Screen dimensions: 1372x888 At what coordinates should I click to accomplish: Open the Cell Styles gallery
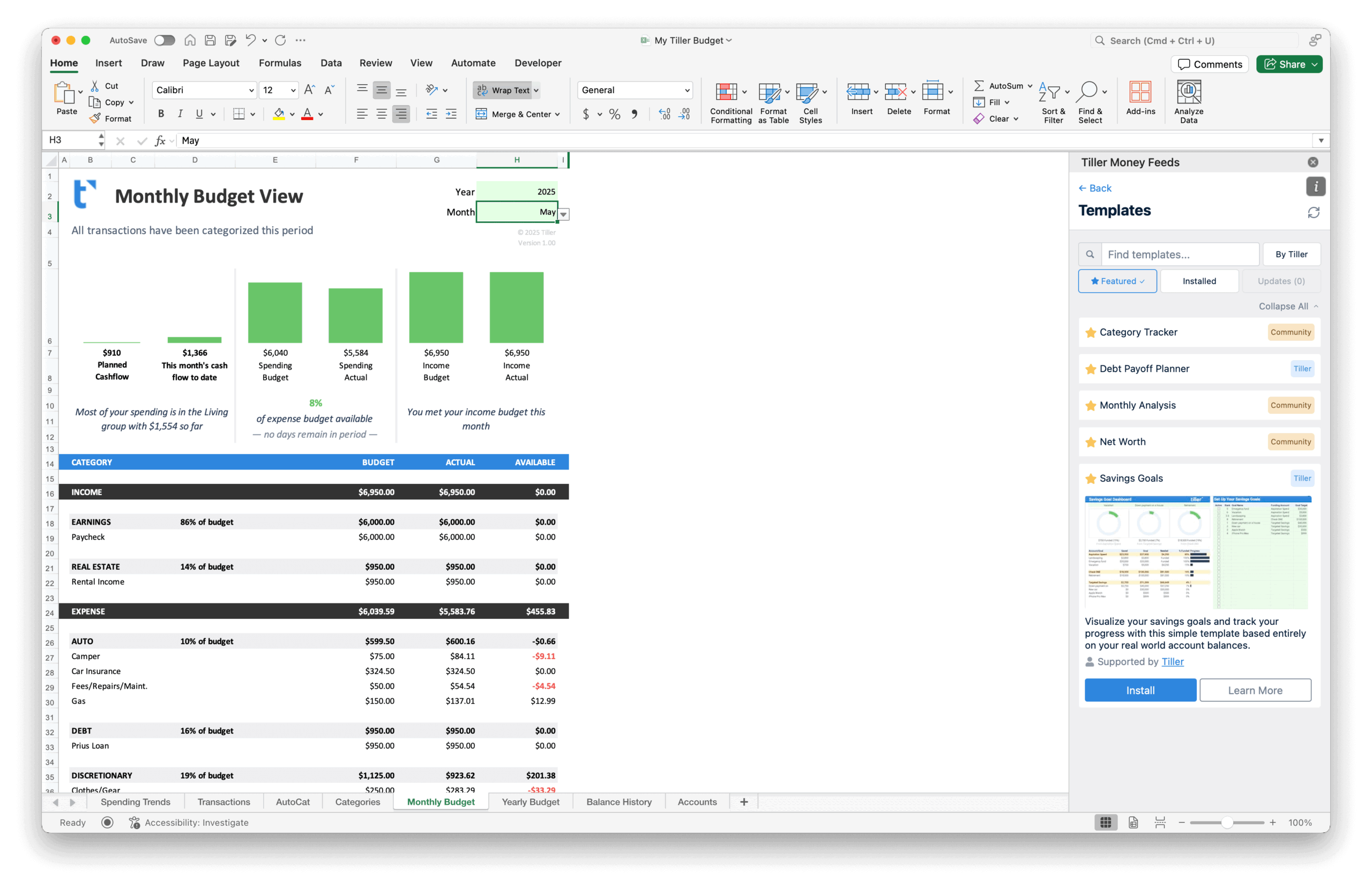(x=810, y=103)
